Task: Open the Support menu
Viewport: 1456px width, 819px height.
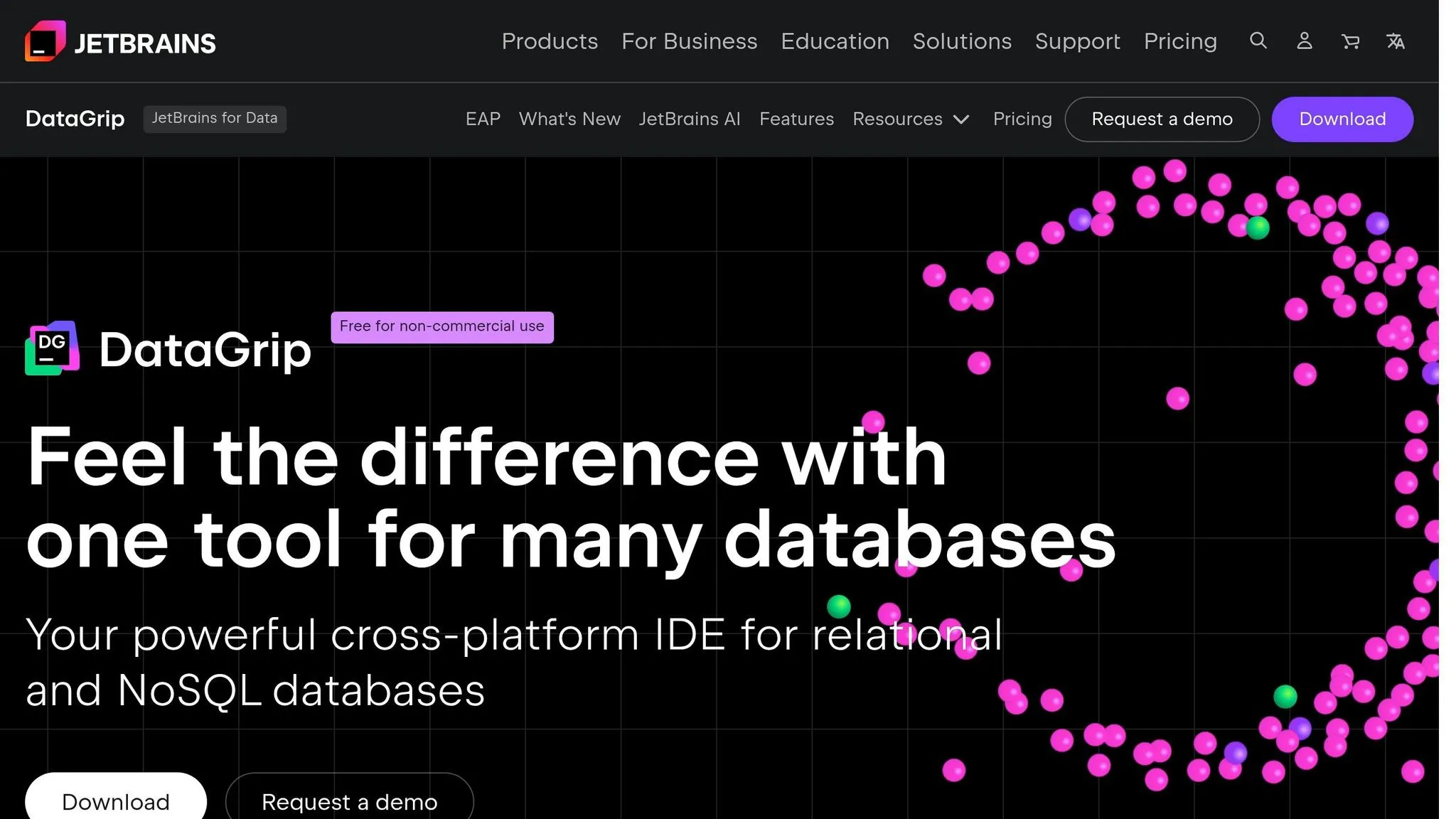Action: 1077,41
